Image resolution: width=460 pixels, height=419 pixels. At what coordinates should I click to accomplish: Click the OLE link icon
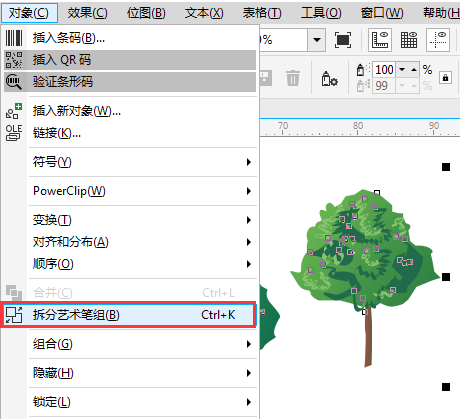pos(14,133)
